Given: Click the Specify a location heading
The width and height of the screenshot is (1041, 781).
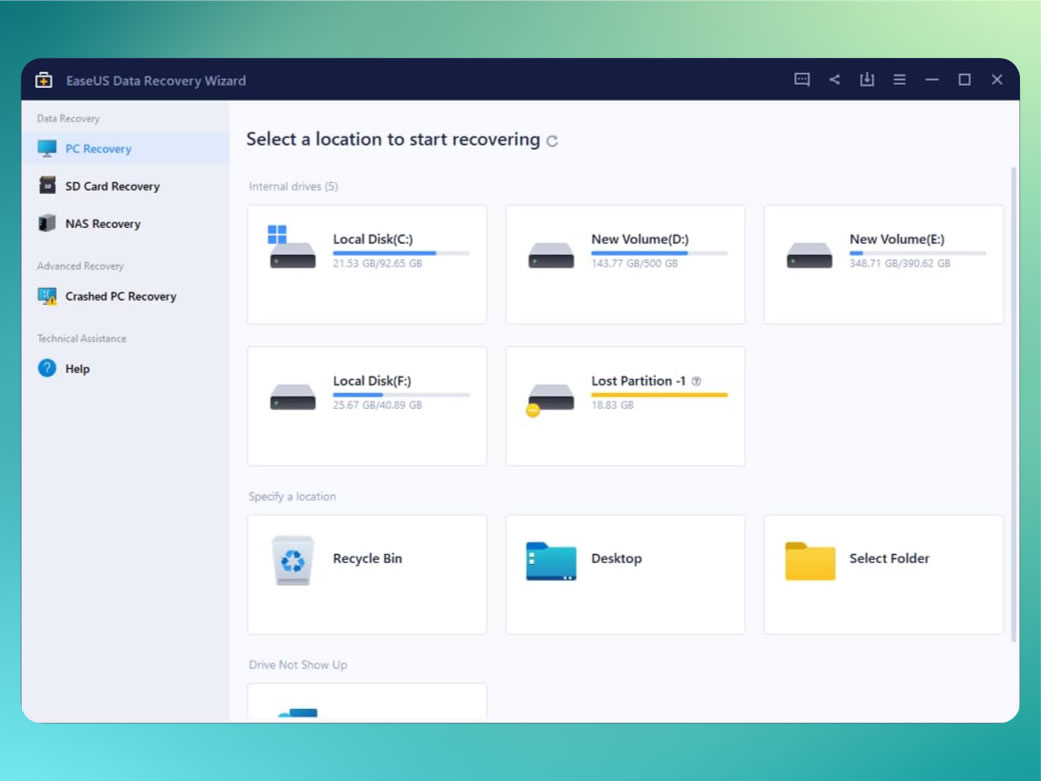Looking at the screenshot, I should point(292,497).
